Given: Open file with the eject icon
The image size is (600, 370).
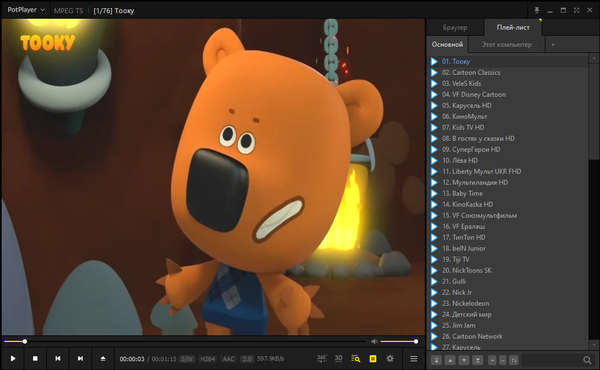Looking at the screenshot, I should pos(103,359).
